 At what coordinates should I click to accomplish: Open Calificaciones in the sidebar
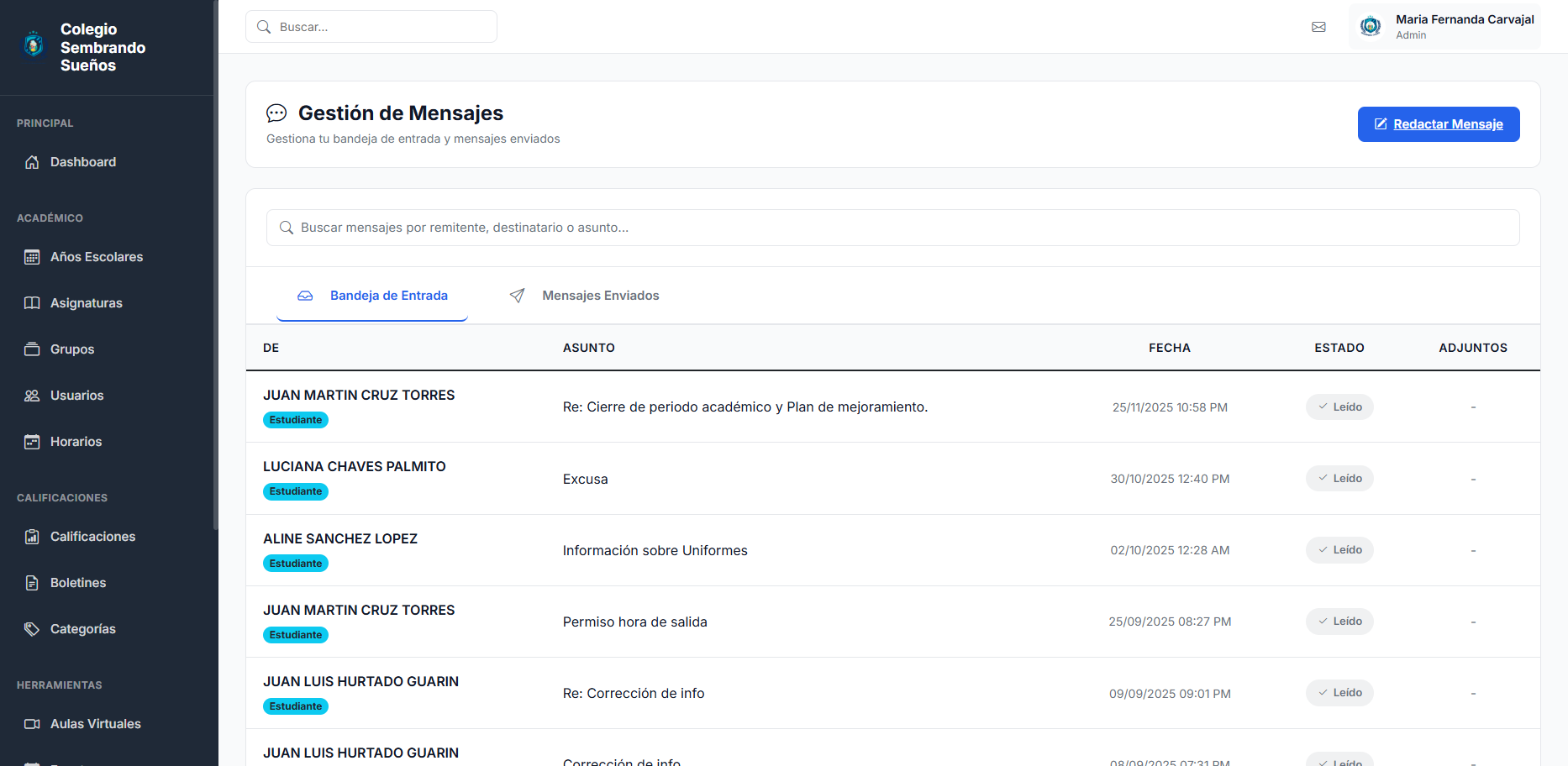tap(92, 537)
